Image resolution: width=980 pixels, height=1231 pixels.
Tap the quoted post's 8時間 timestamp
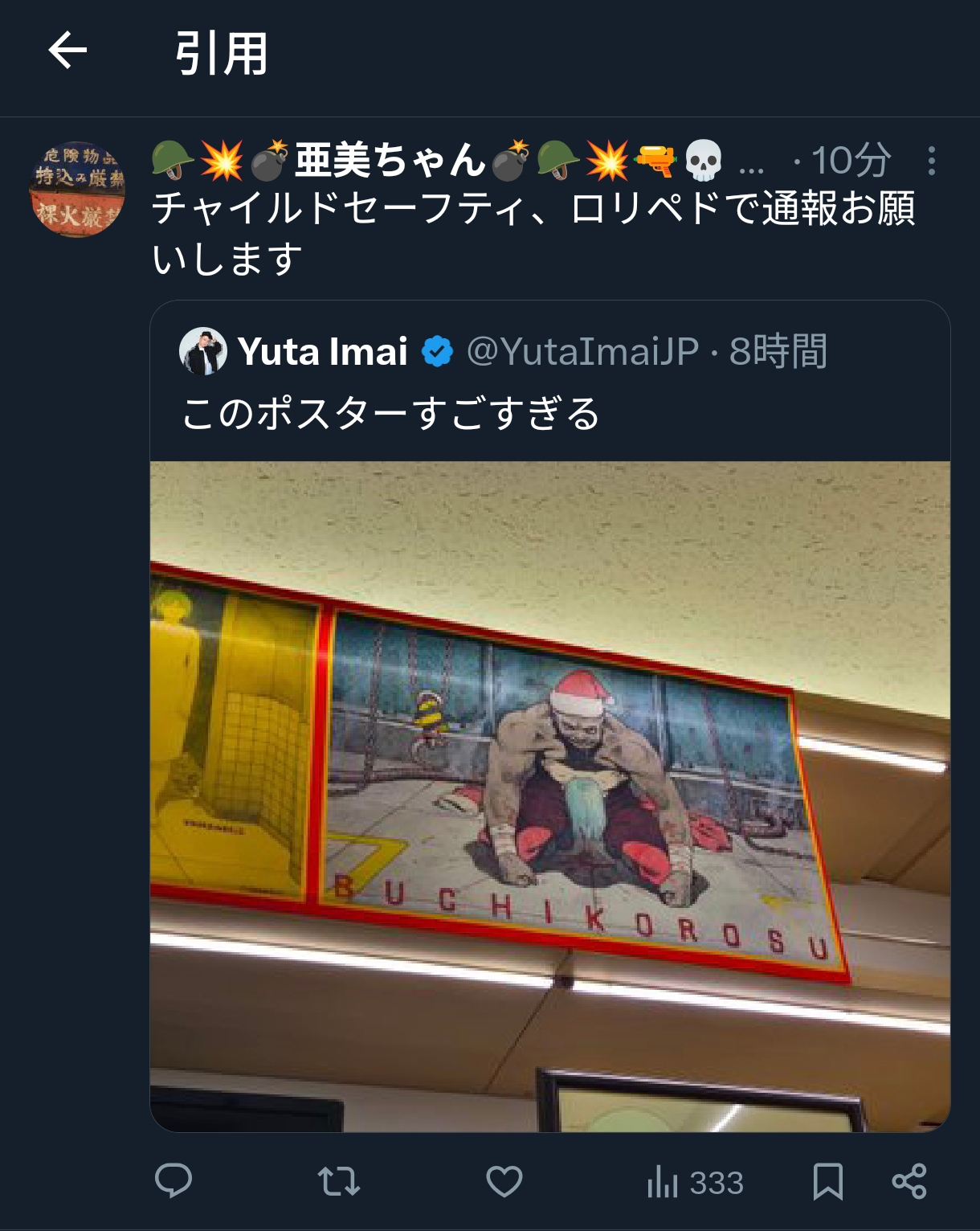(x=778, y=351)
